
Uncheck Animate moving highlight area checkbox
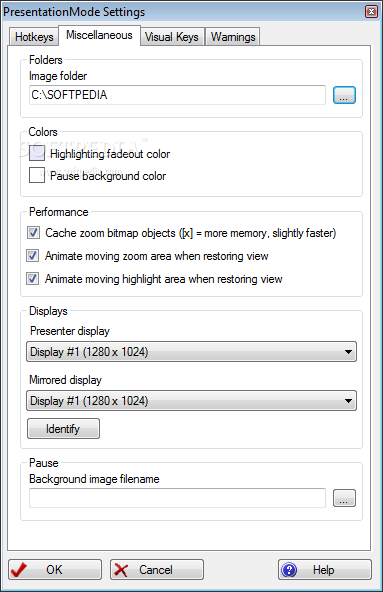point(32,279)
